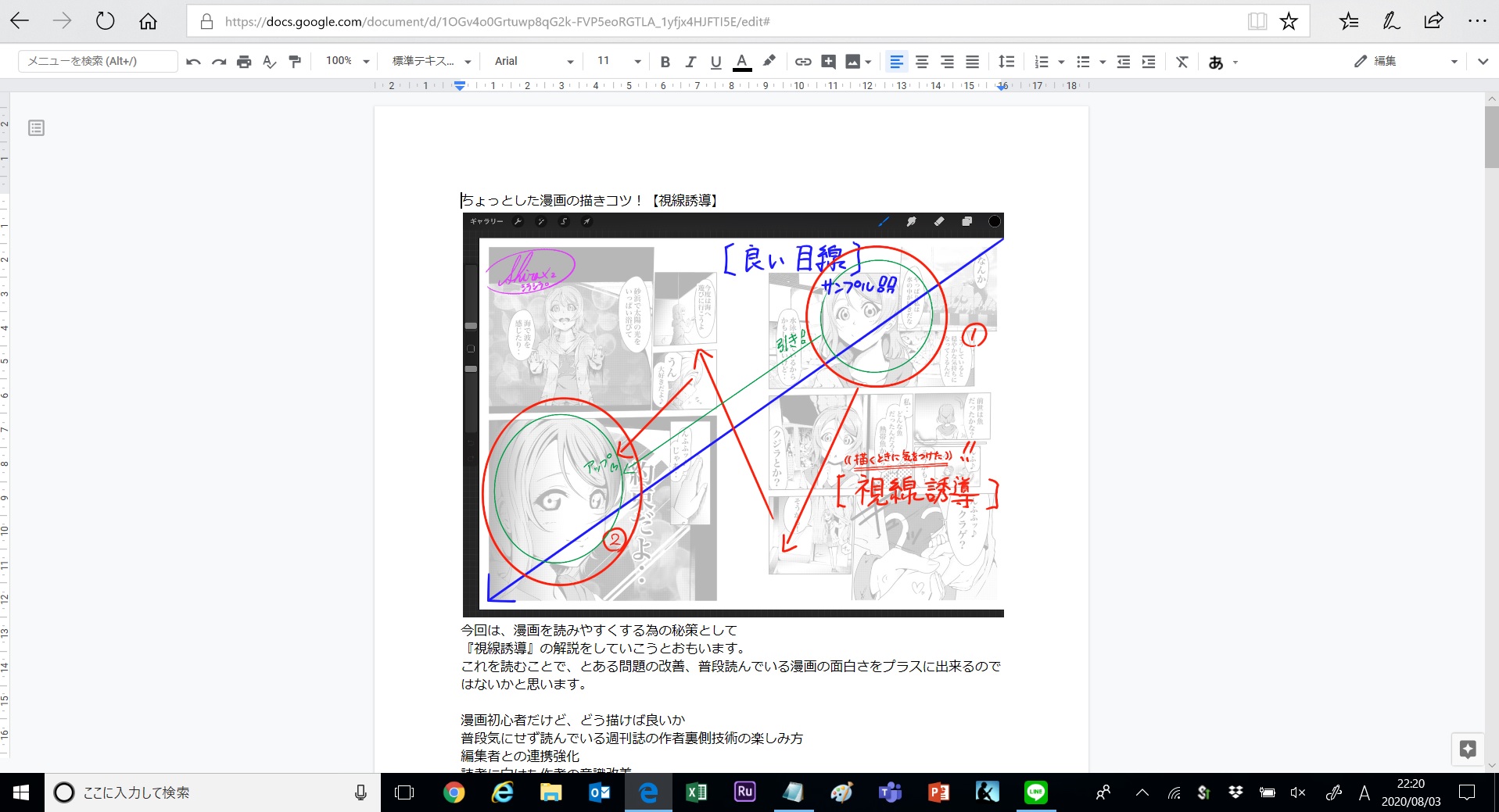Click the text 編集者との連携強化
Screen dimensions: 1499x812
[520, 756]
